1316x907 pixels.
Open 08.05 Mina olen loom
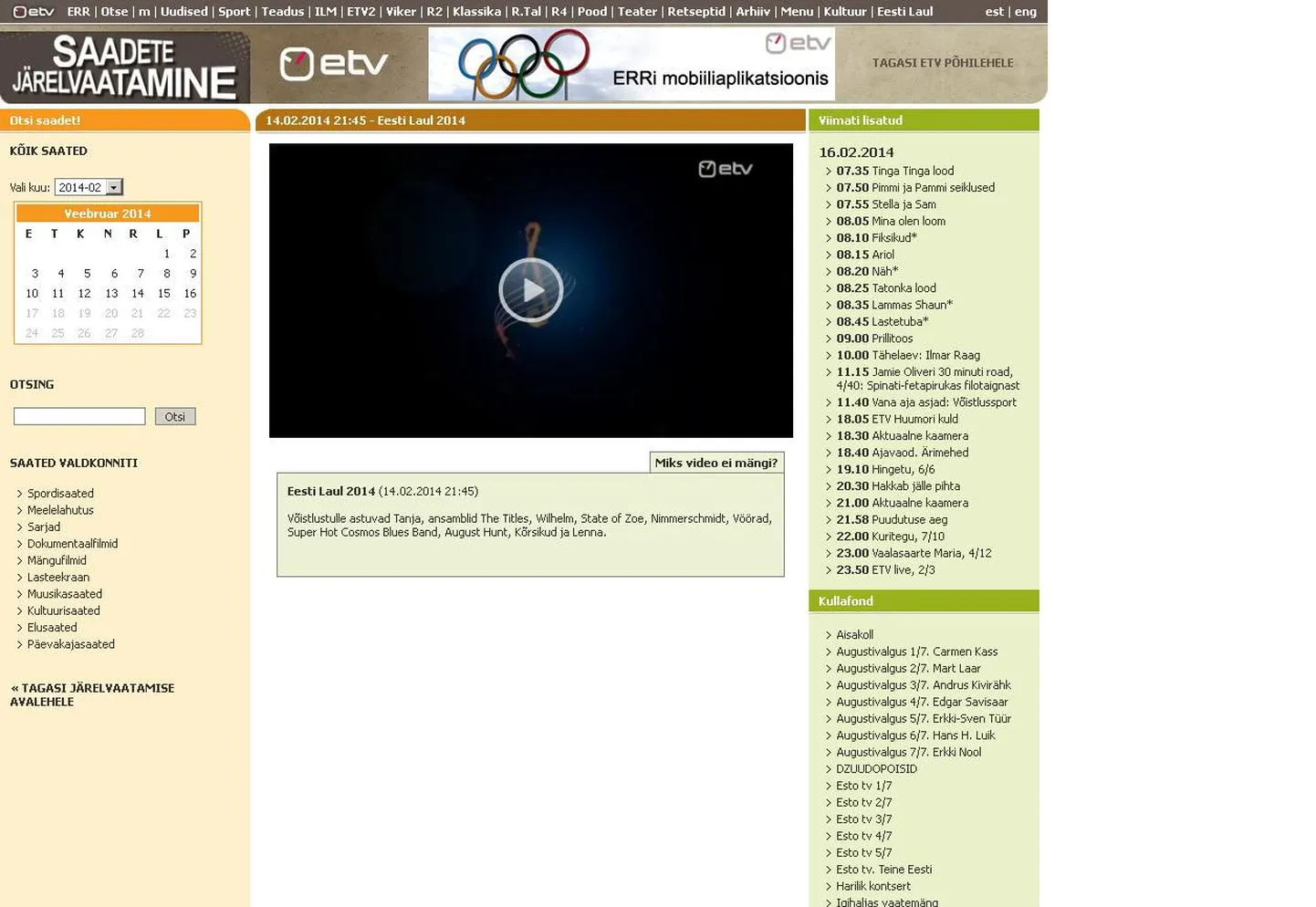point(891,221)
